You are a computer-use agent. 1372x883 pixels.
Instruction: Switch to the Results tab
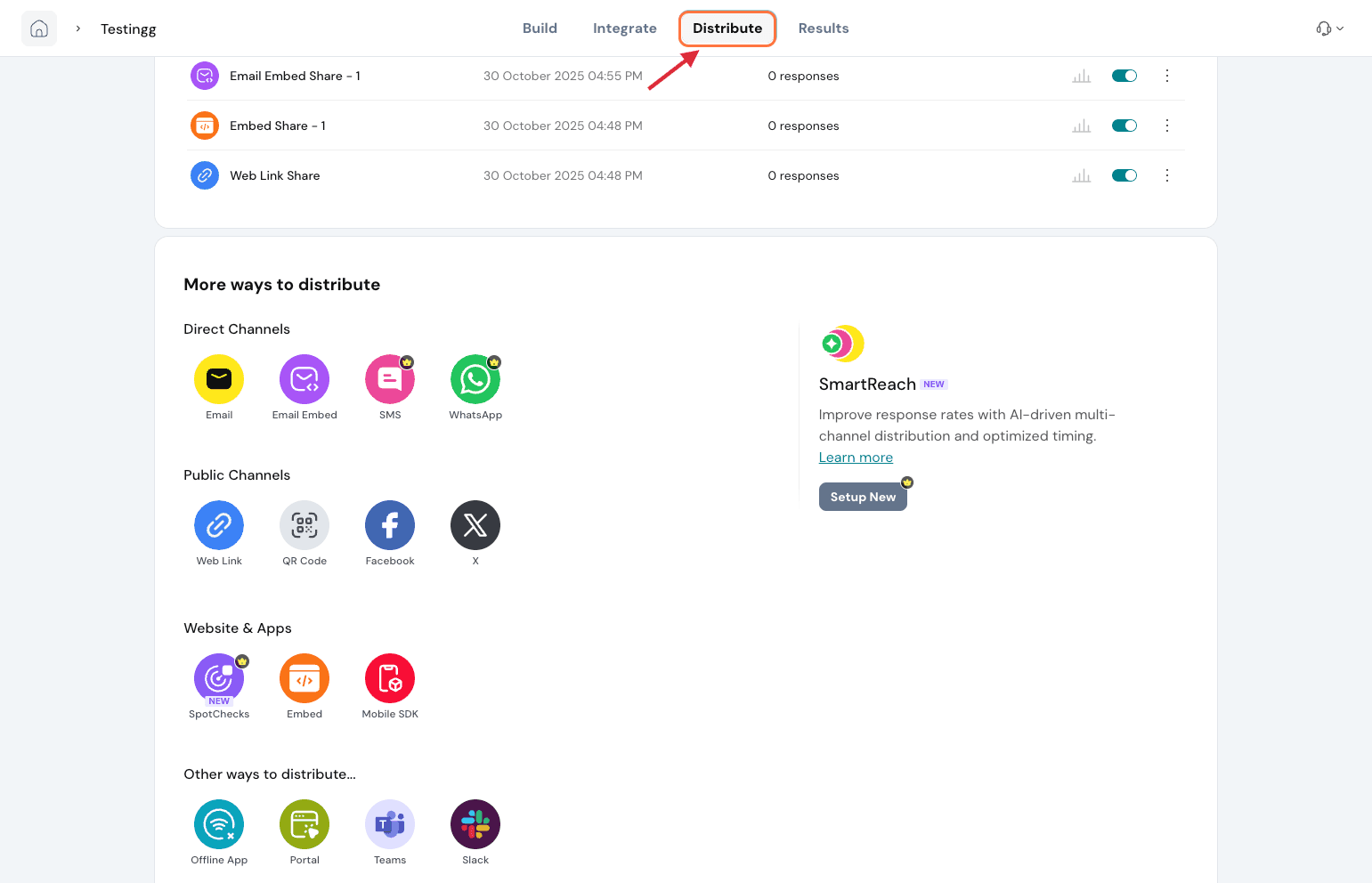(823, 28)
